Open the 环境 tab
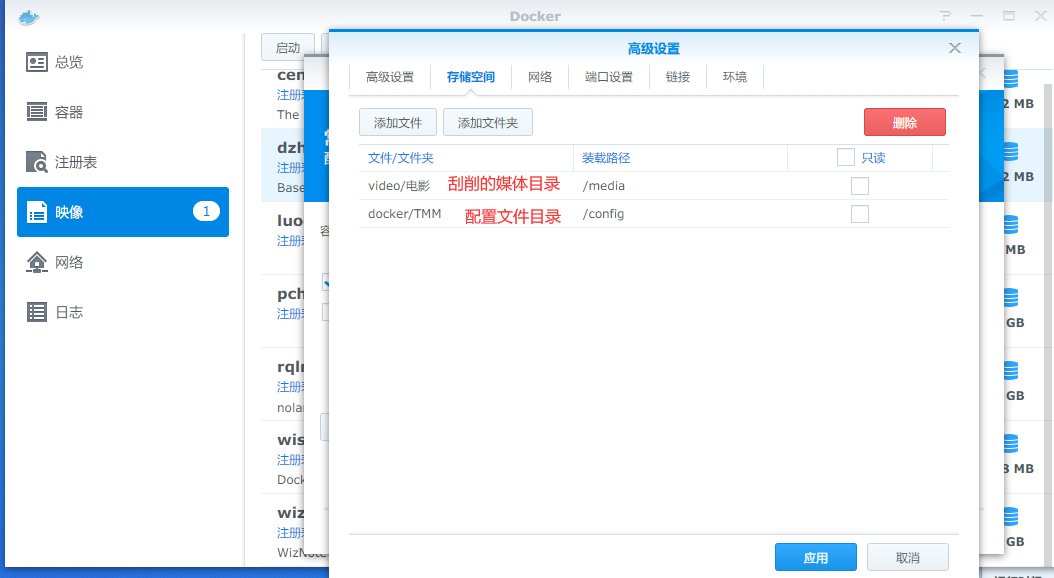The image size is (1054, 578). 735,77
